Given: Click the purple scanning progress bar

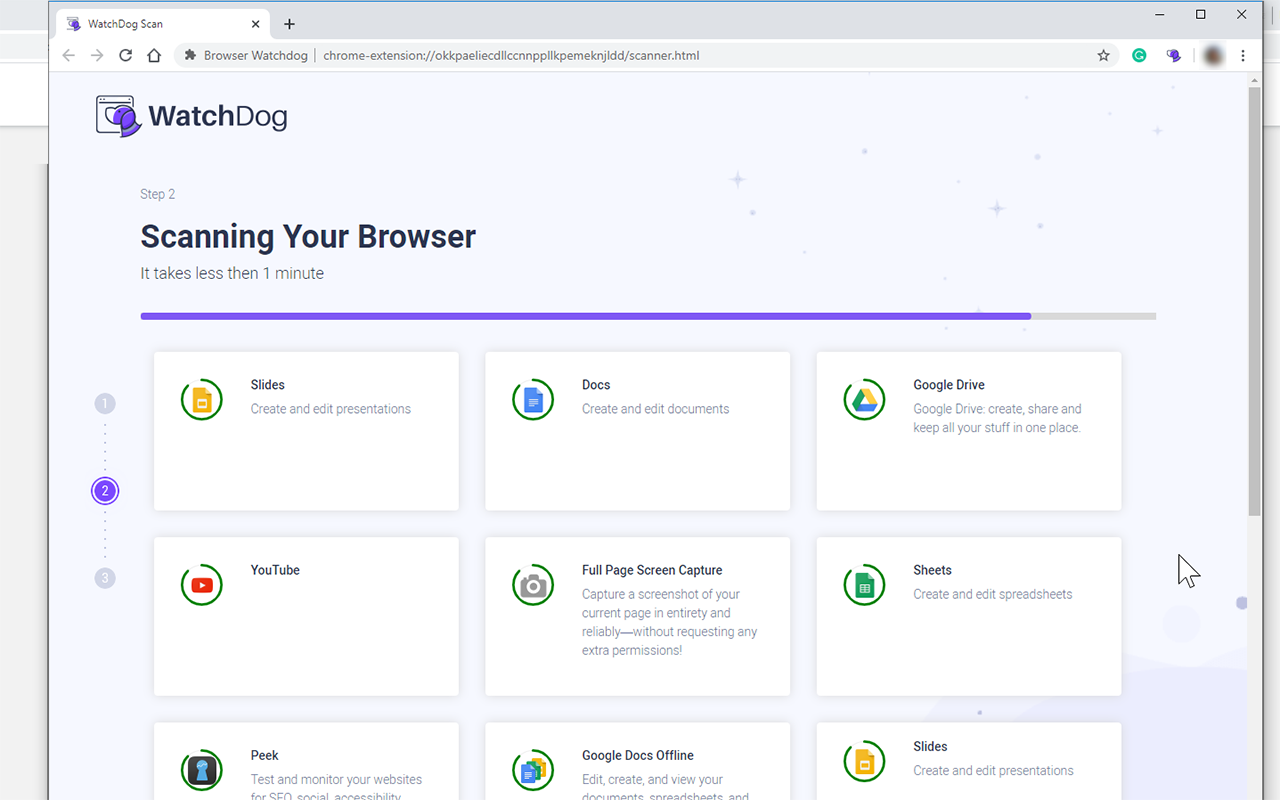Looking at the screenshot, I should [x=585, y=315].
